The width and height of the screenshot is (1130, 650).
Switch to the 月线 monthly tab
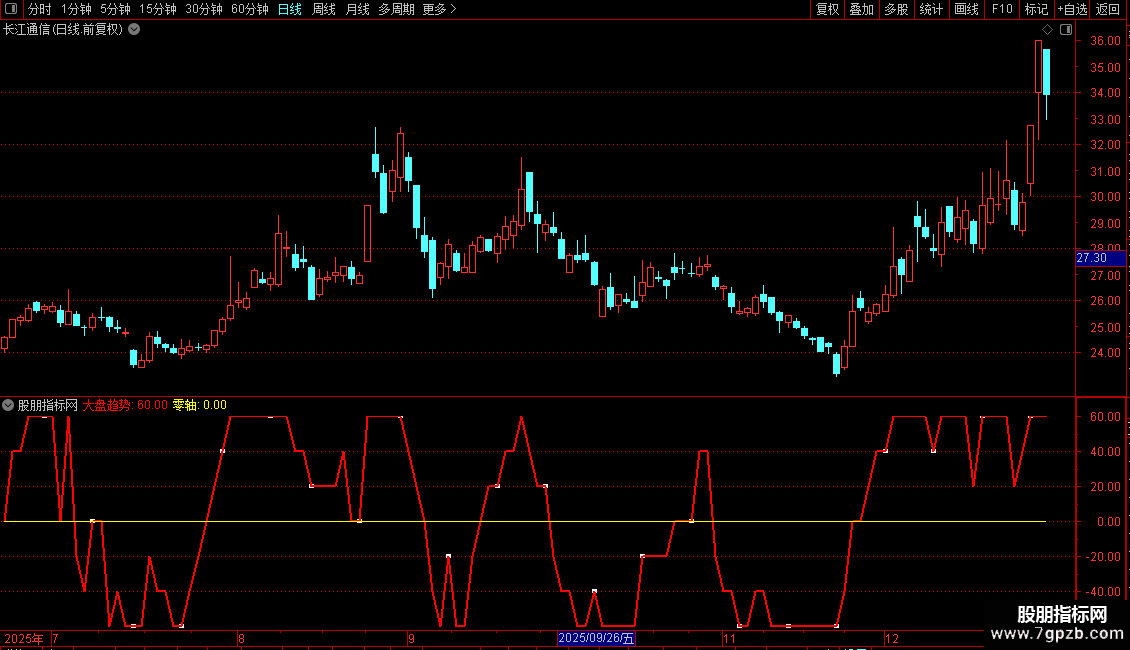click(x=357, y=9)
